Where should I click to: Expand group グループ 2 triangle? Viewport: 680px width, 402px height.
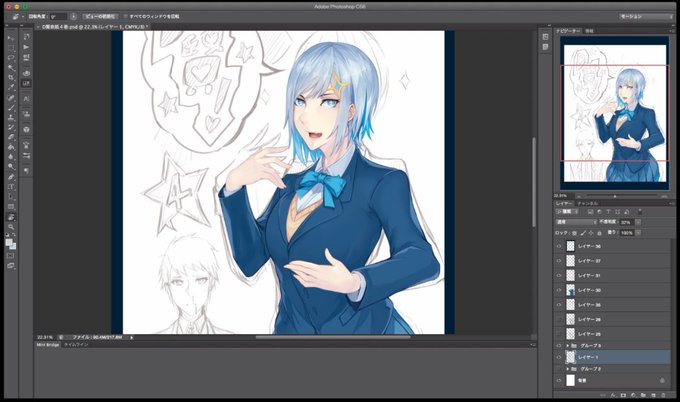568,369
